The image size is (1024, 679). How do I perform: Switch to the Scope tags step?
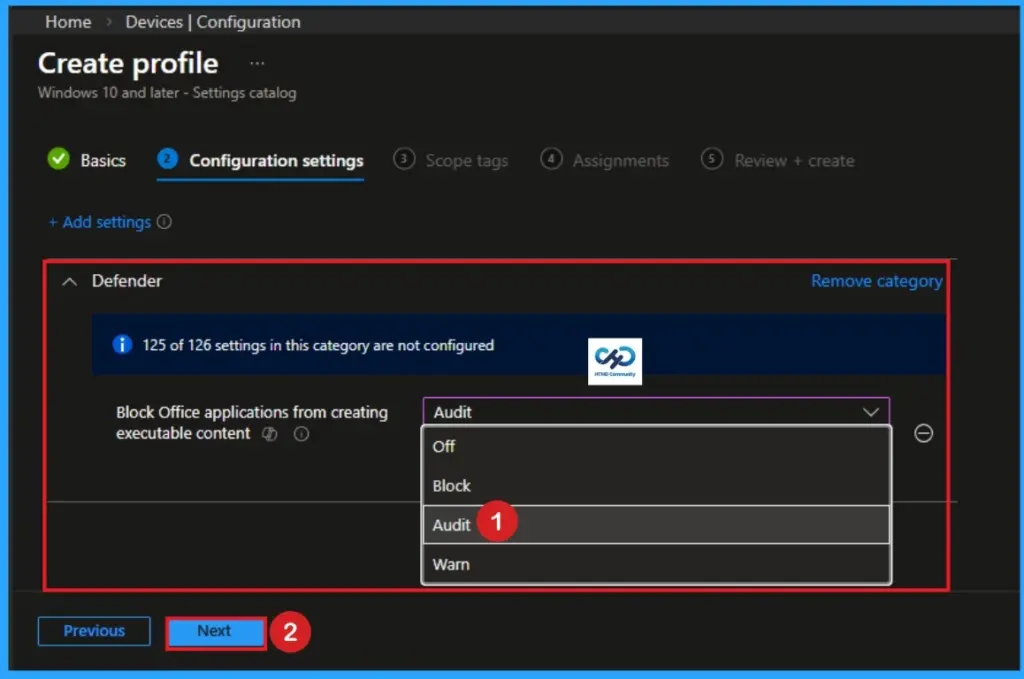pos(465,160)
